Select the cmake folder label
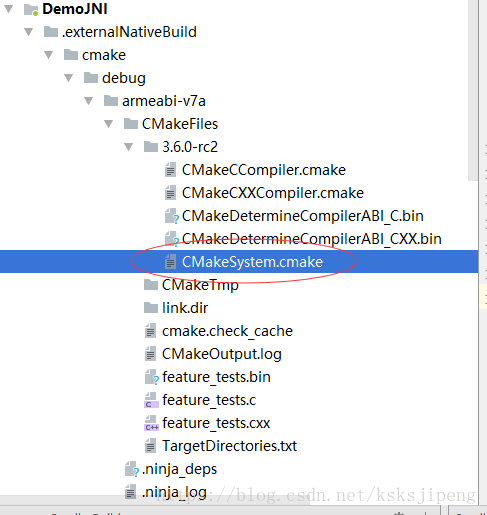 click(x=104, y=55)
